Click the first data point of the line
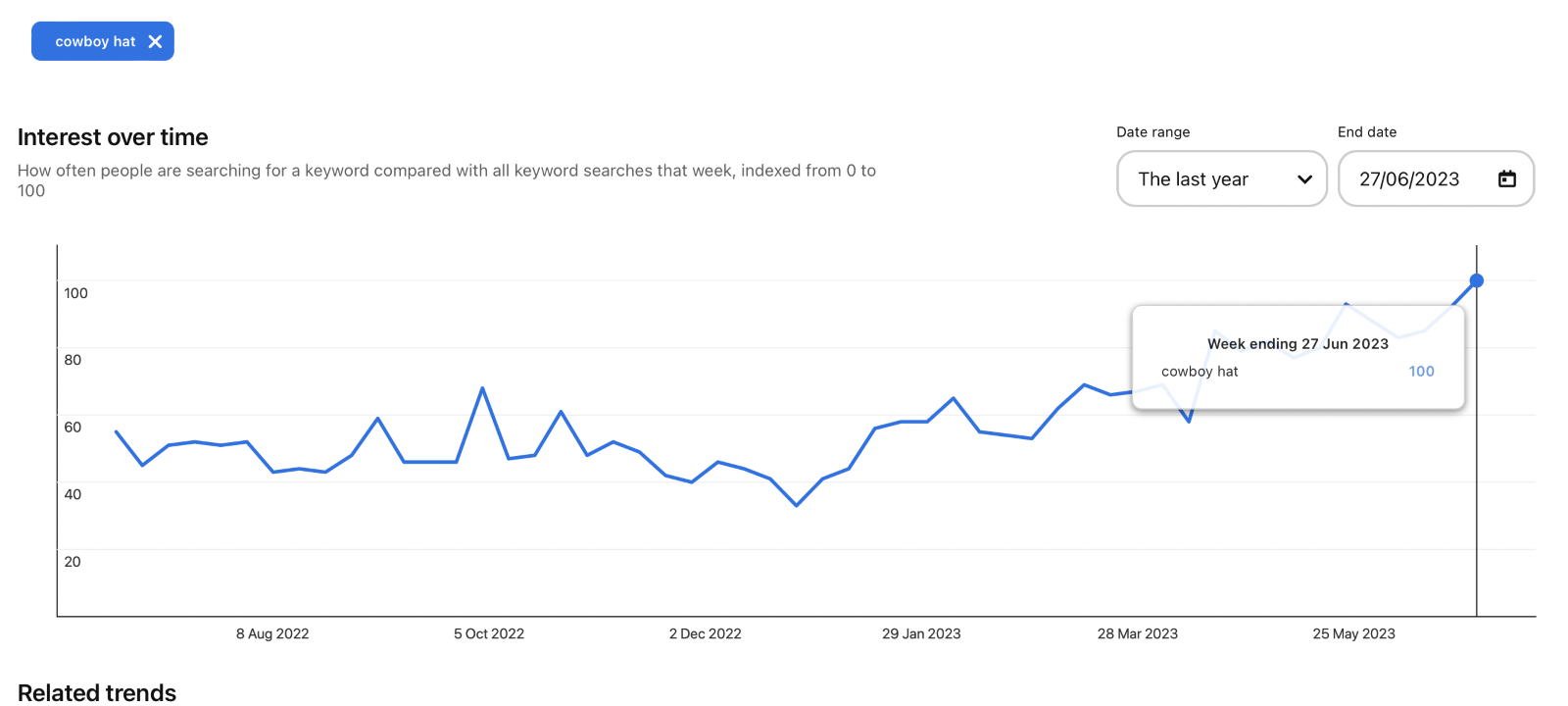This screenshot has width=1568, height=706. coord(117,431)
